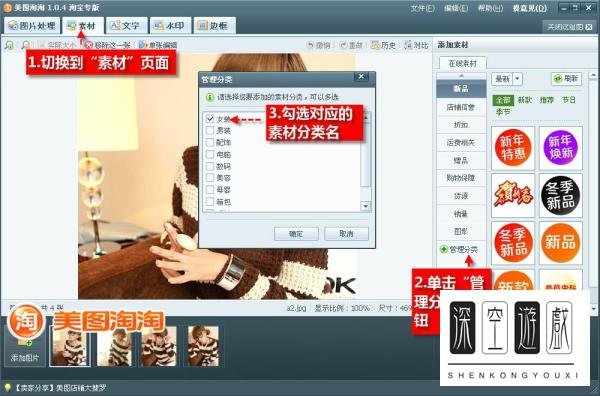Image resolution: width=600 pixels, height=396 pixels.
Task: Open the 文件(F) menu
Action: (x=422, y=8)
